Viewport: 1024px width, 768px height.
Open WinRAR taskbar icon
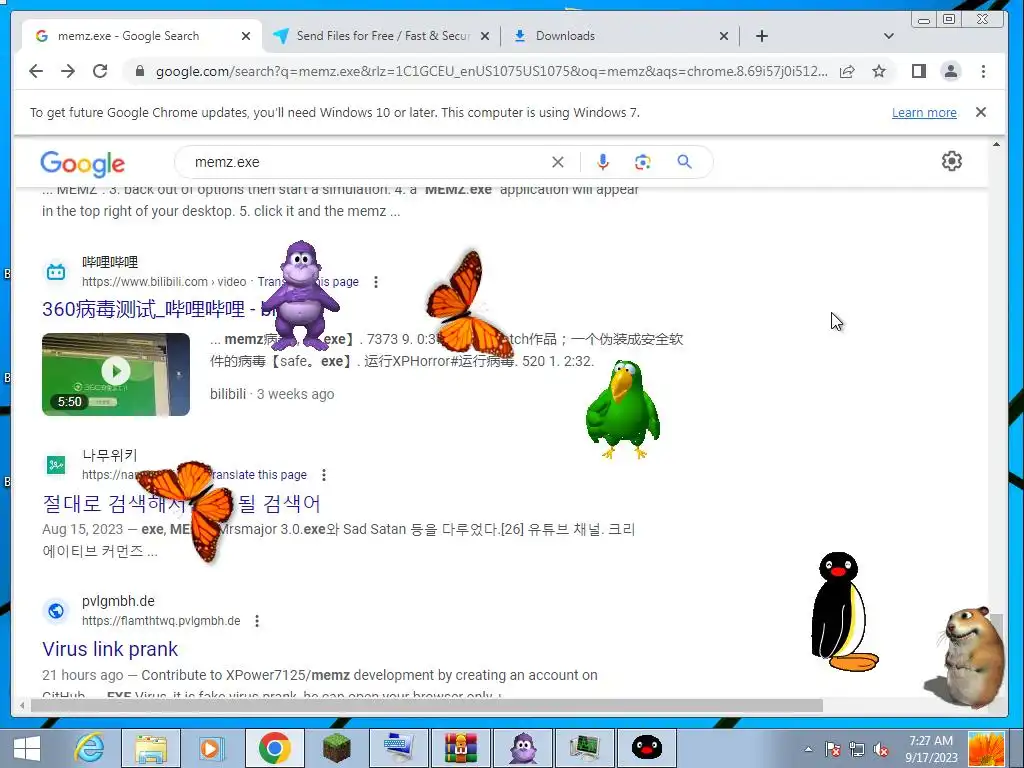pos(461,748)
